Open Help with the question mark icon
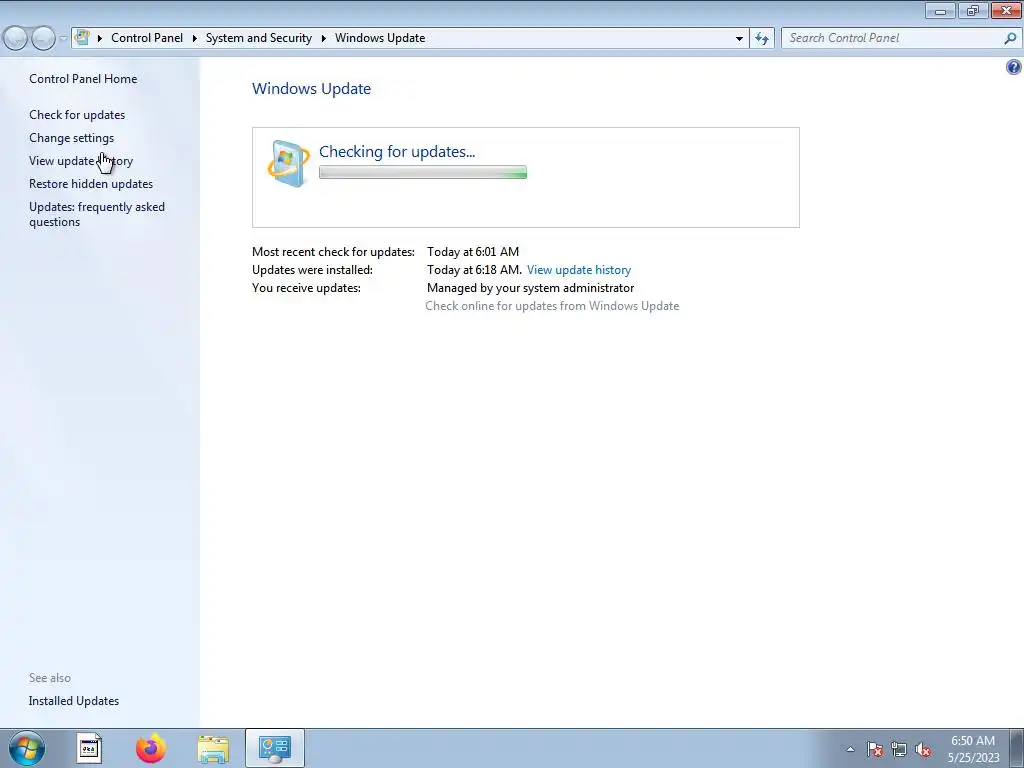The height and width of the screenshot is (768, 1024). click(x=1014, y=67)
